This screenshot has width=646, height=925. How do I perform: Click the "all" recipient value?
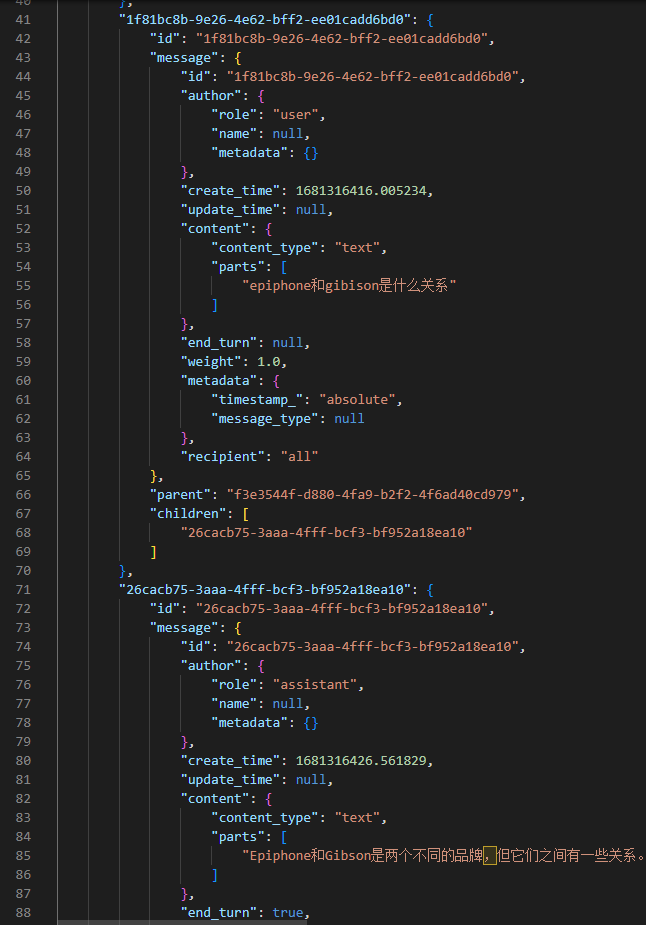point(302,457)
